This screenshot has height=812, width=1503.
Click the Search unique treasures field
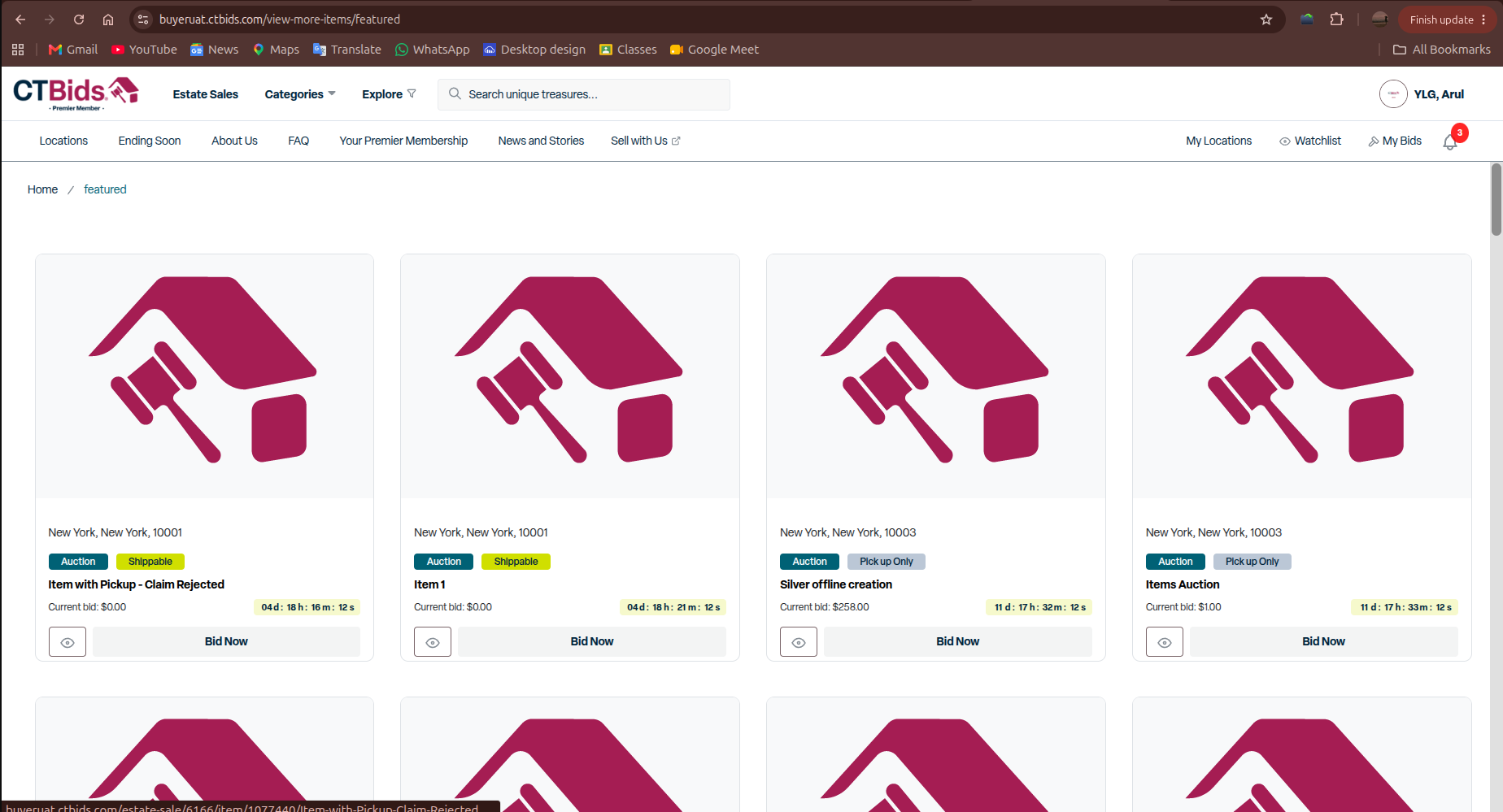tap(584, 94)
